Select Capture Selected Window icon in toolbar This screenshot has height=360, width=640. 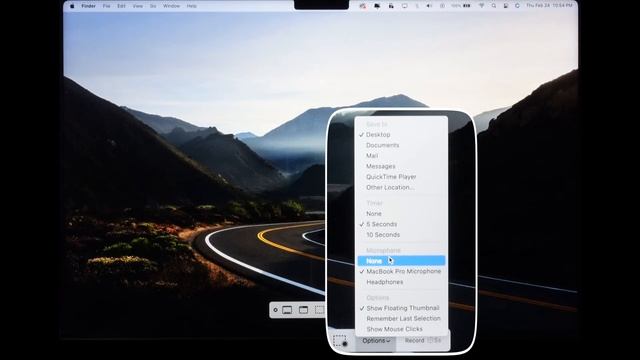(303, 310)
